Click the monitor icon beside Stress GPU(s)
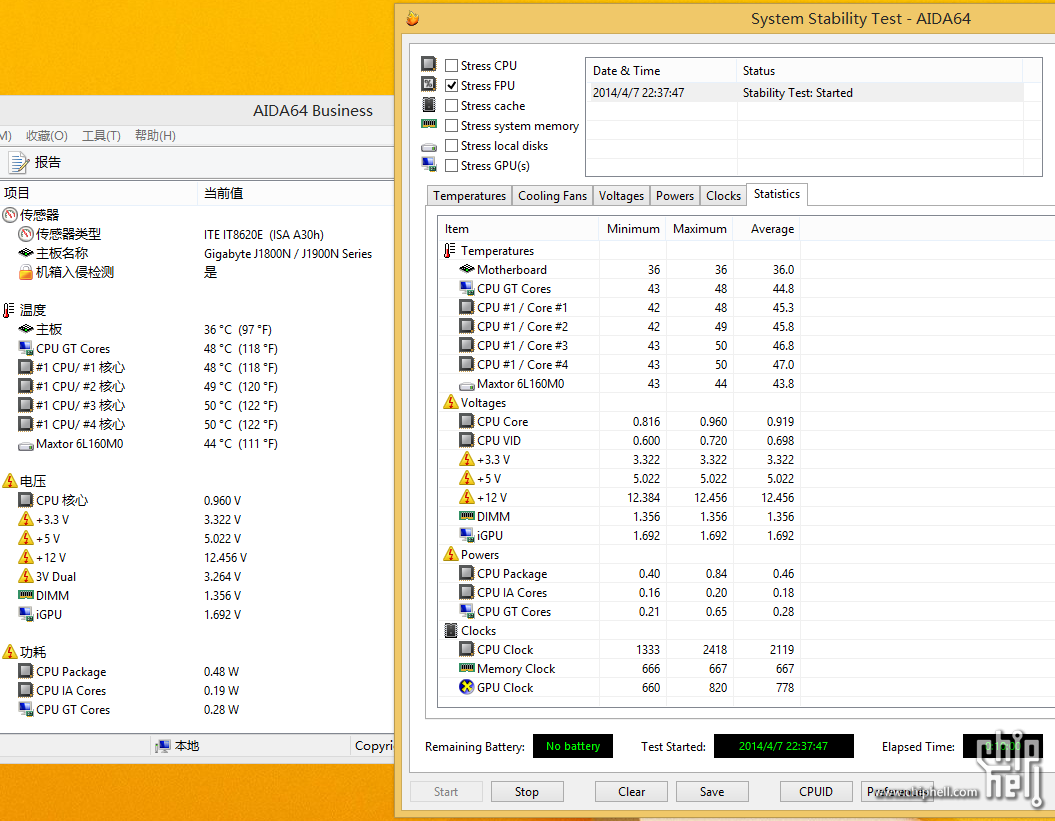Image resolution: width=1055 pixels, height=821 pixels. point(429,164)
